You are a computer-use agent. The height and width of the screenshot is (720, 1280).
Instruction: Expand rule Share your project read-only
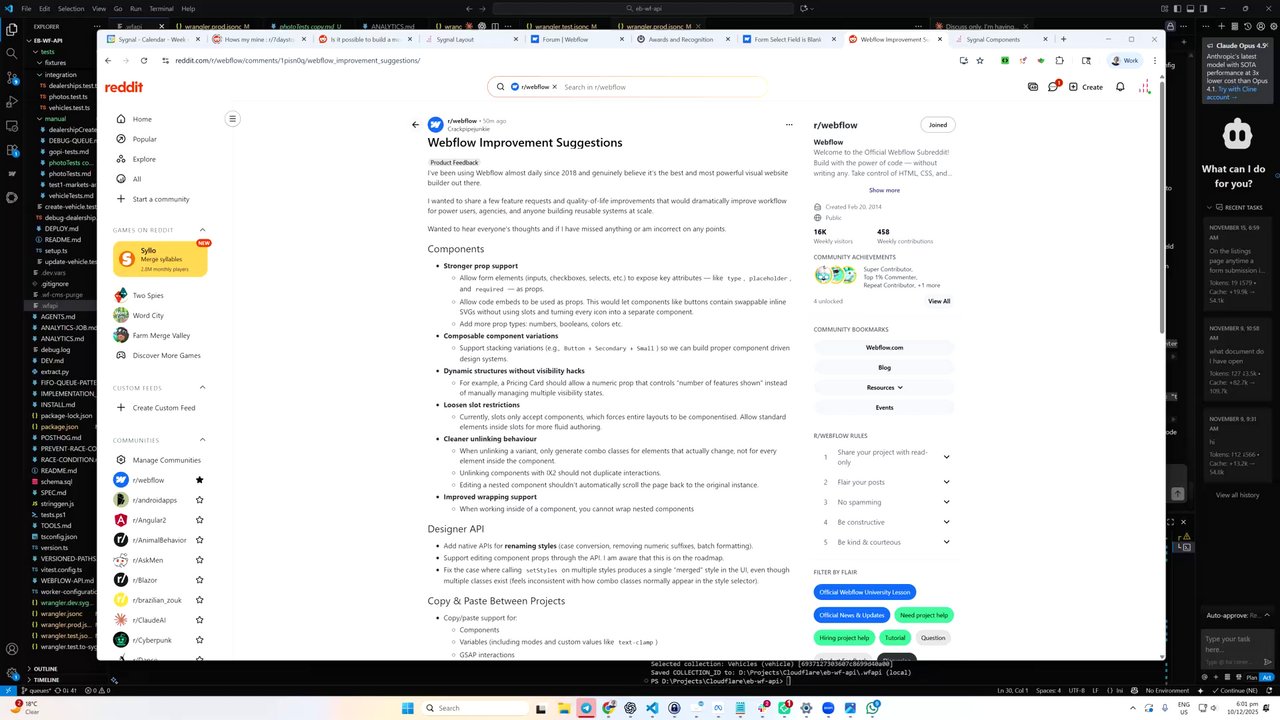click(x=946, y=457)
